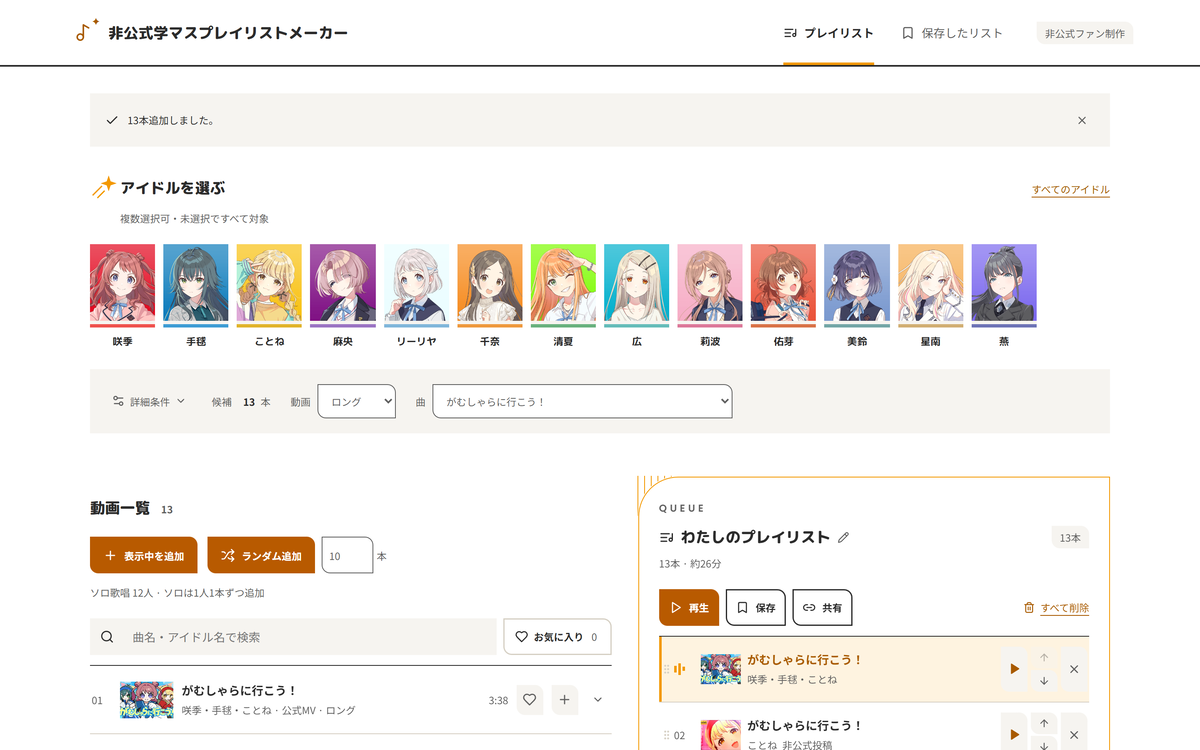1200x750 pixels.
Task: Select idol 星南 portrait
Action: (x=931, y=286)
